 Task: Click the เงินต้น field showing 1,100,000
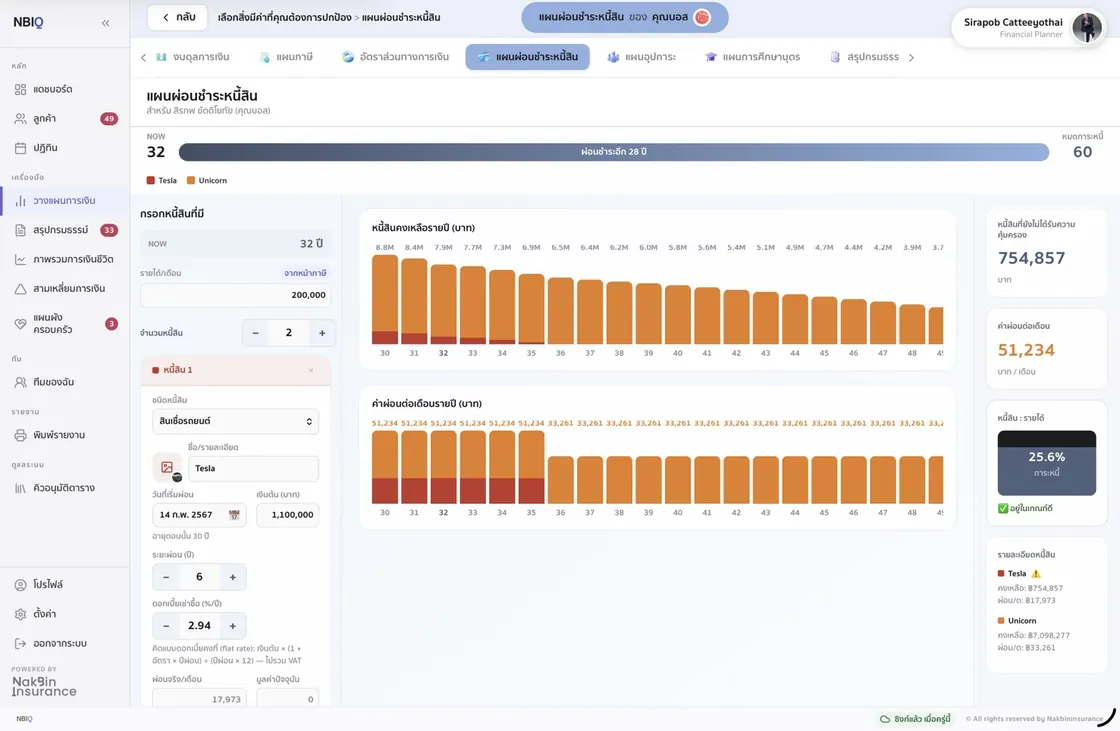287,514
